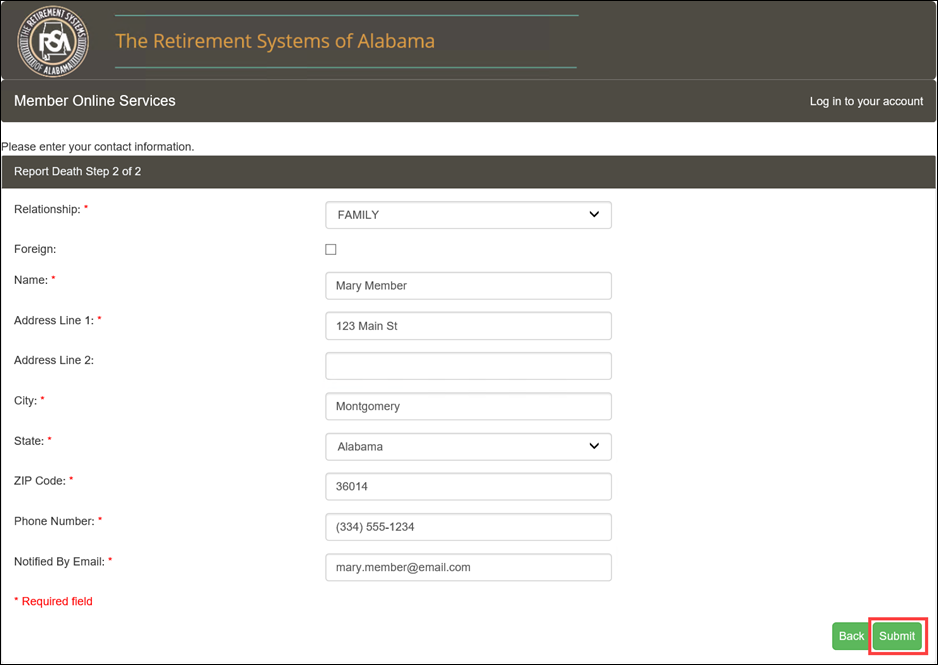The image size is (938, 665).
Task: Click the Name field containing Mary Member
Action: coord(468,286)
